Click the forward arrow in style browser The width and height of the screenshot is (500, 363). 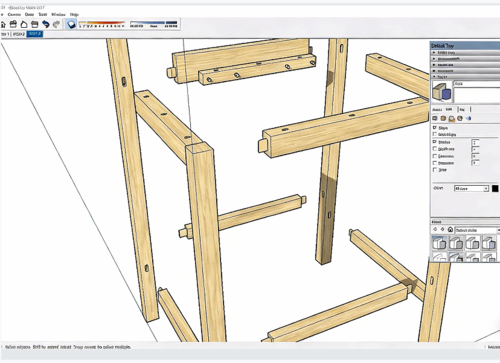[442, 230]
